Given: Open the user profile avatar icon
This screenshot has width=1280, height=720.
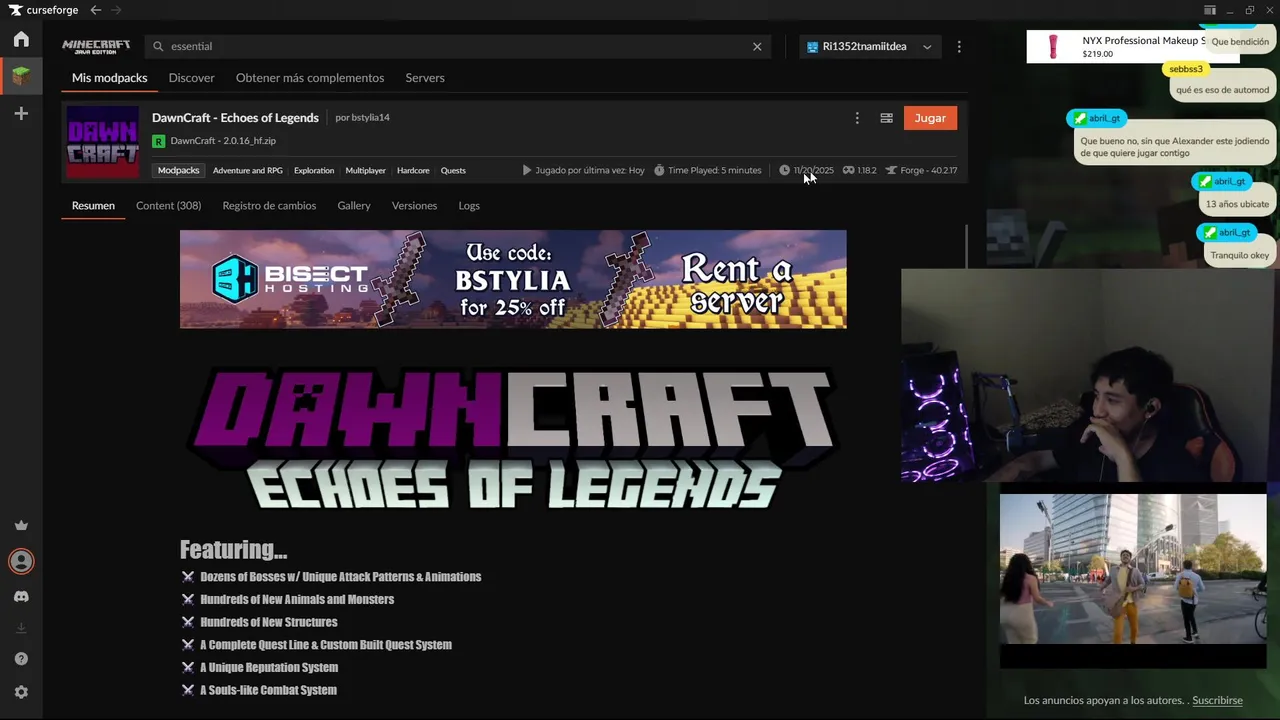Looking at the screenshot, I should click(x=21, y=561).
